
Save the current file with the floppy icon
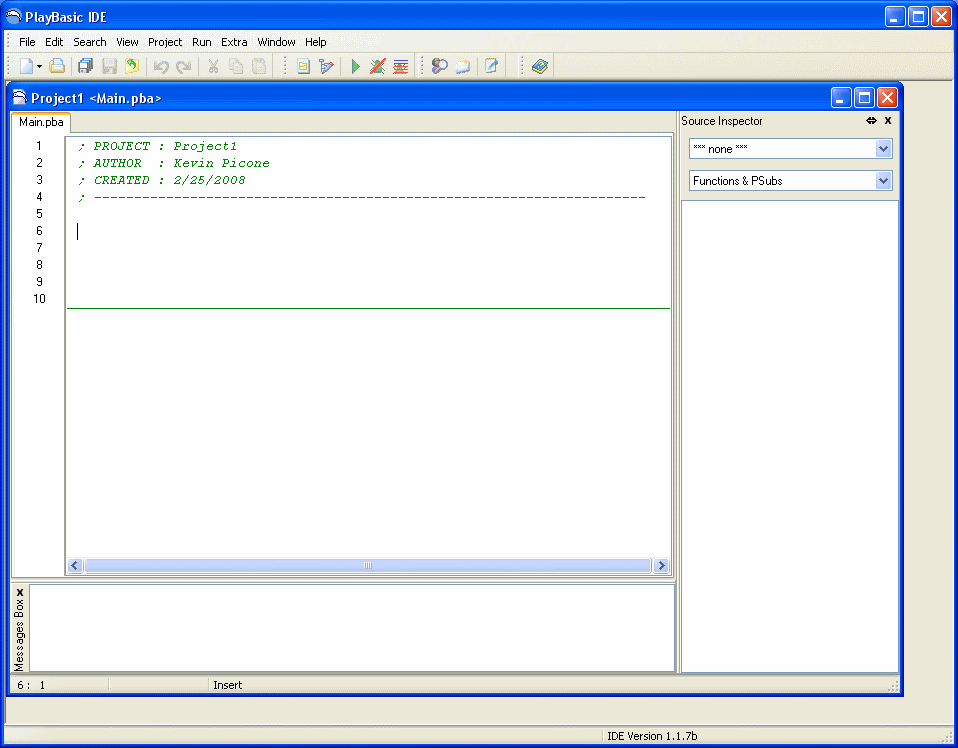click(x=109, y=66)
